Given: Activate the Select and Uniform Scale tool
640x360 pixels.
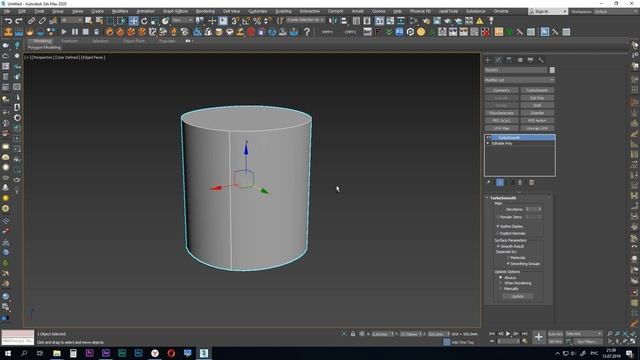Looking at the screenshot, I should pyautogui.click(x=155, y=21).
